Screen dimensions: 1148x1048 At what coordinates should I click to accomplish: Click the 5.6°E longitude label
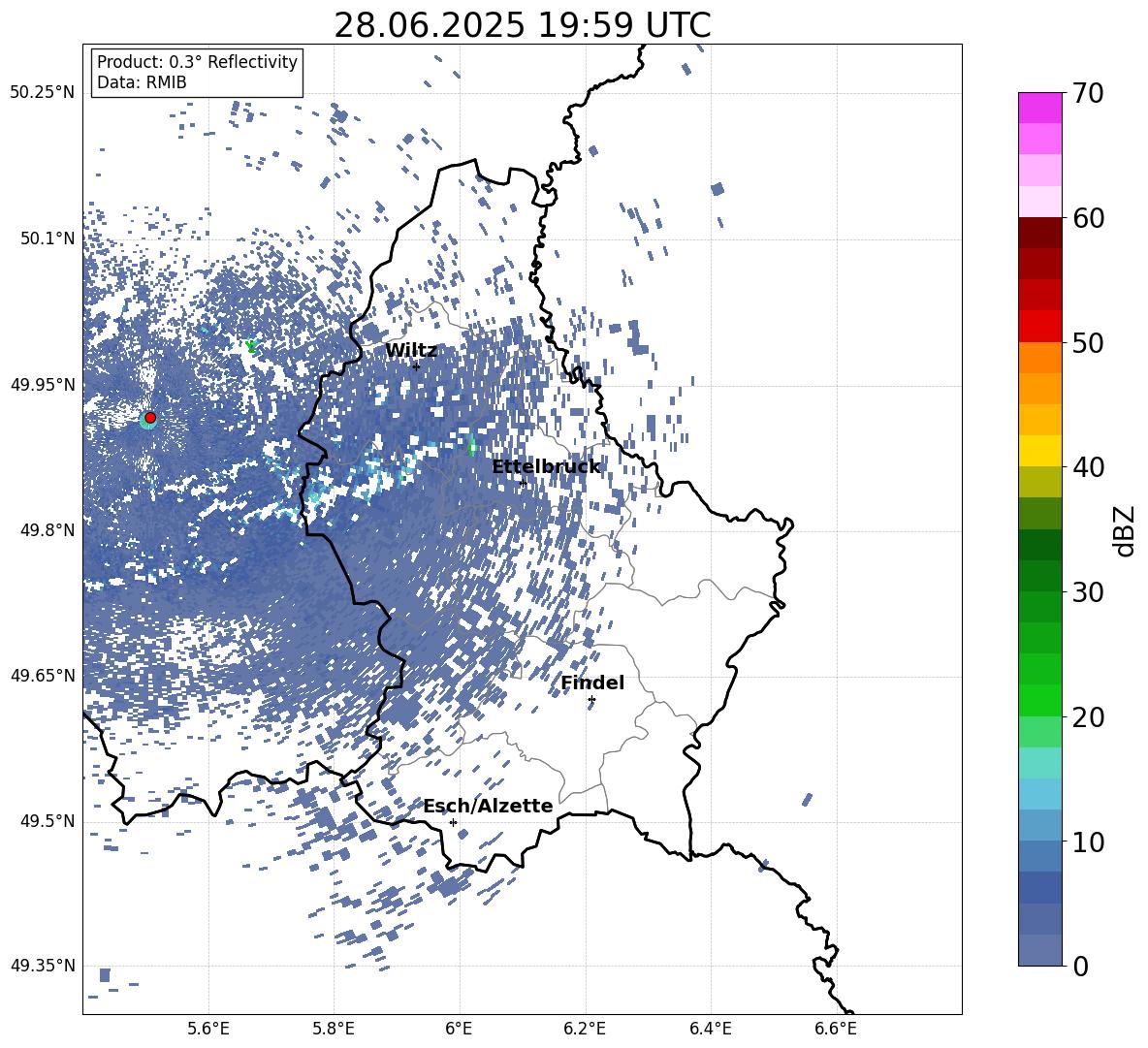pos(208,1029)
